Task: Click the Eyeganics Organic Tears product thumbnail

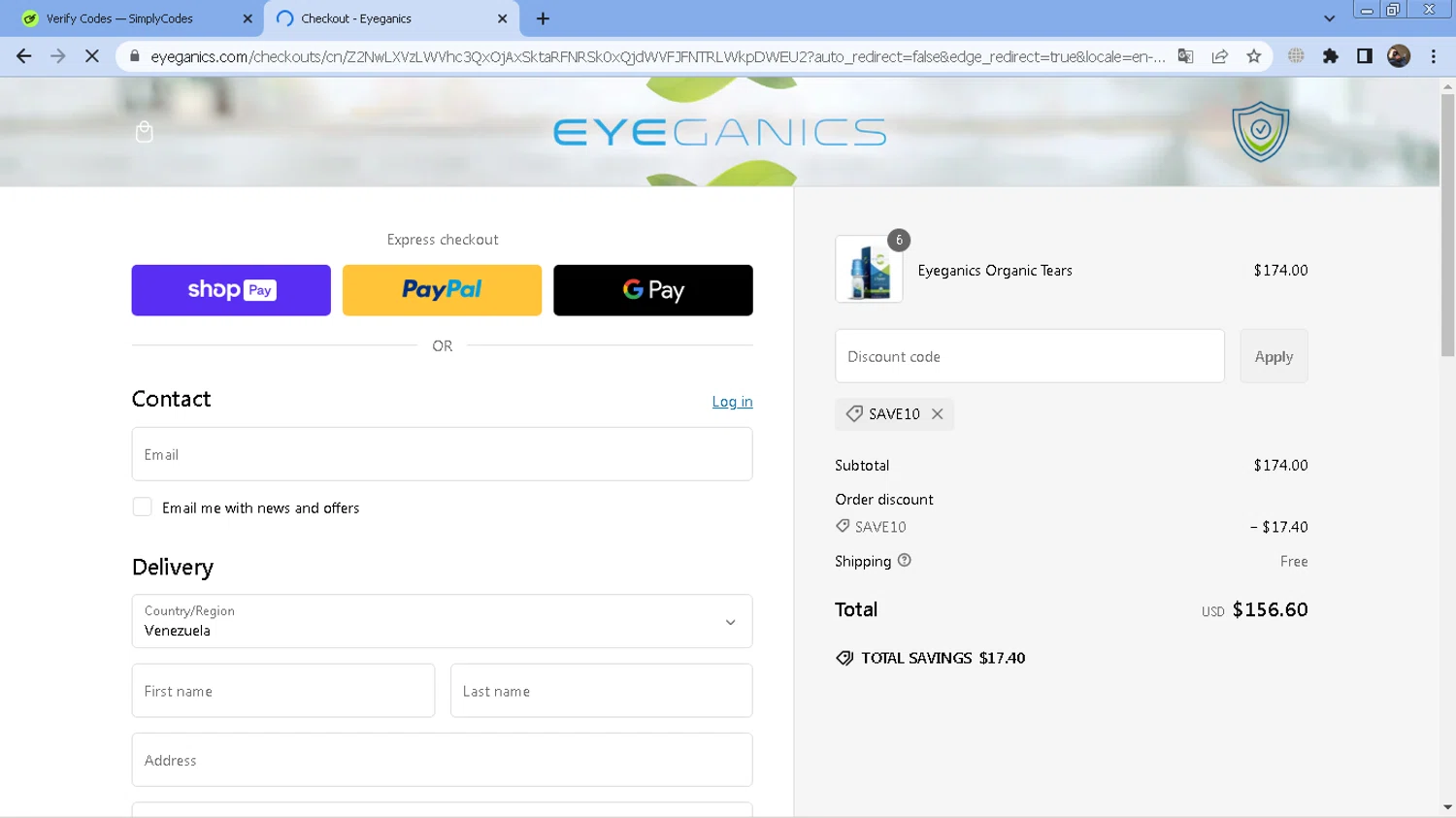Action: point(869,270)
